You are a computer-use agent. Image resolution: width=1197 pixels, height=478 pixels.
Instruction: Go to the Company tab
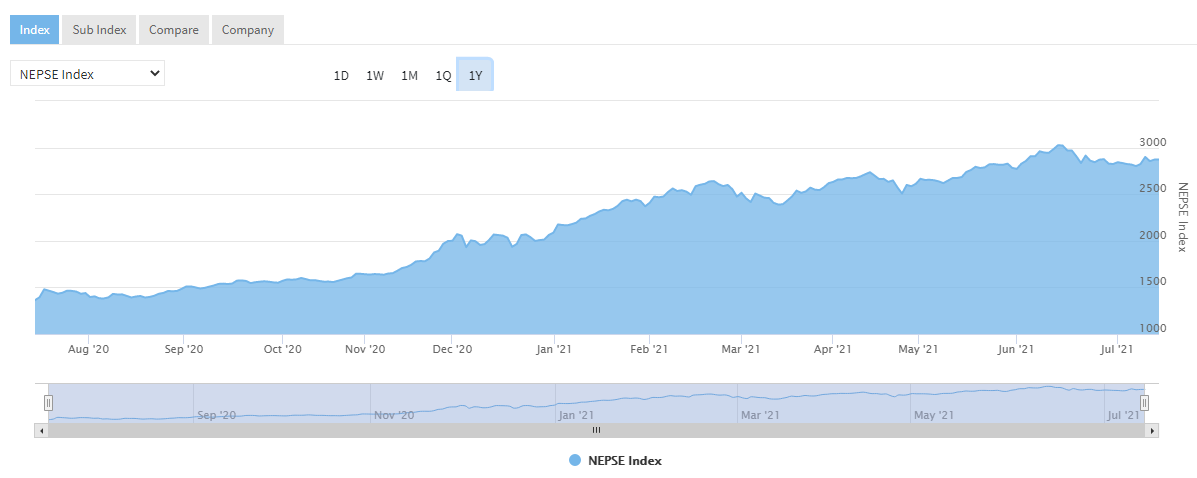tap(247, 30)
